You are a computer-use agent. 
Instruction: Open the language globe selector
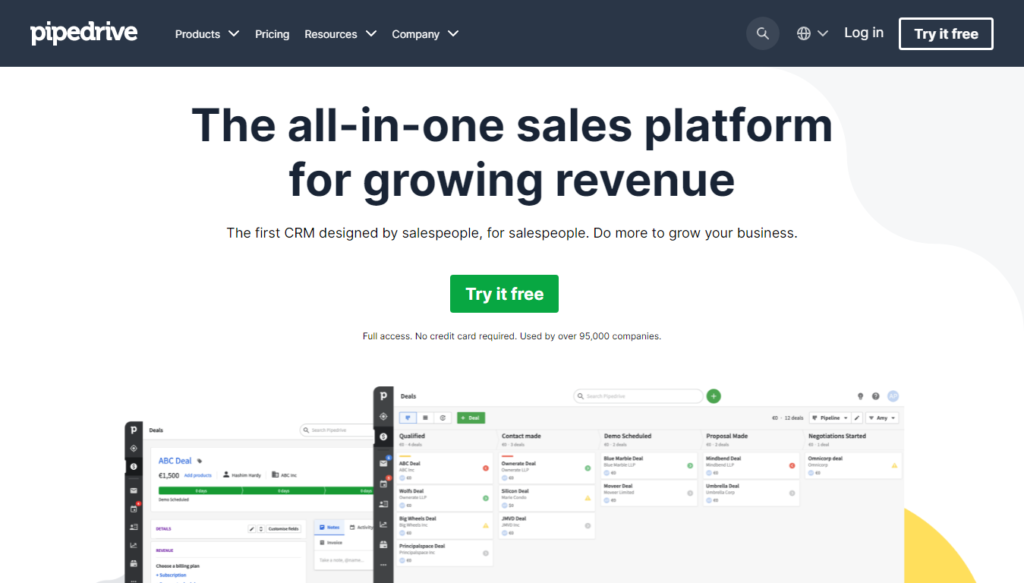(812, 33)
